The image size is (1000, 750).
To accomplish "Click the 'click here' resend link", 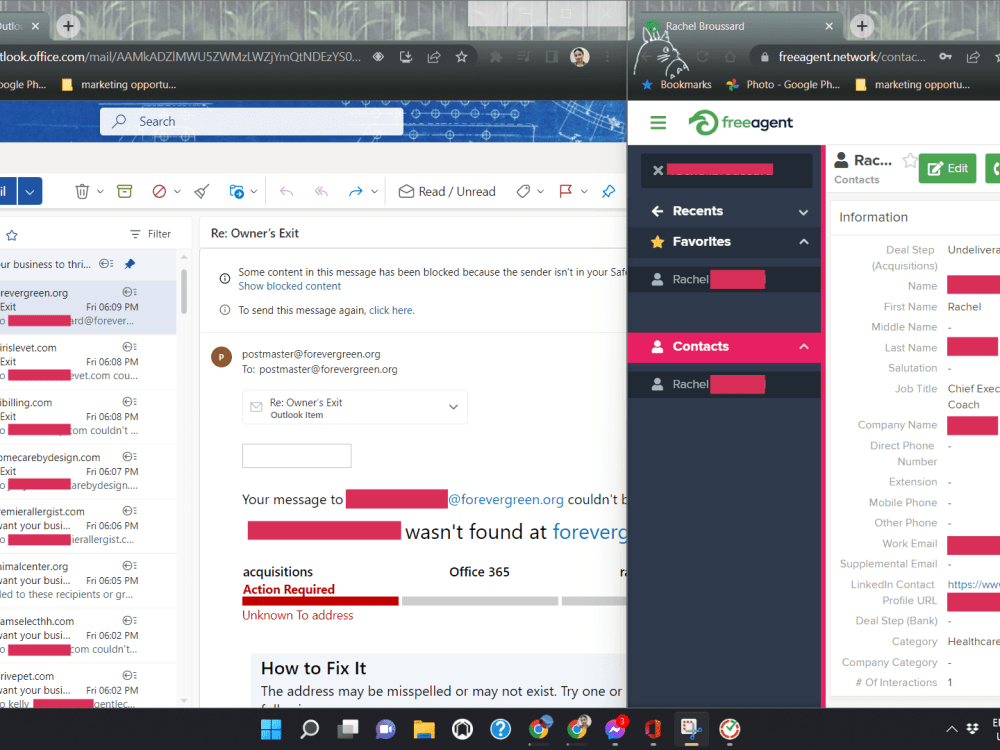I will click(391, 311).
